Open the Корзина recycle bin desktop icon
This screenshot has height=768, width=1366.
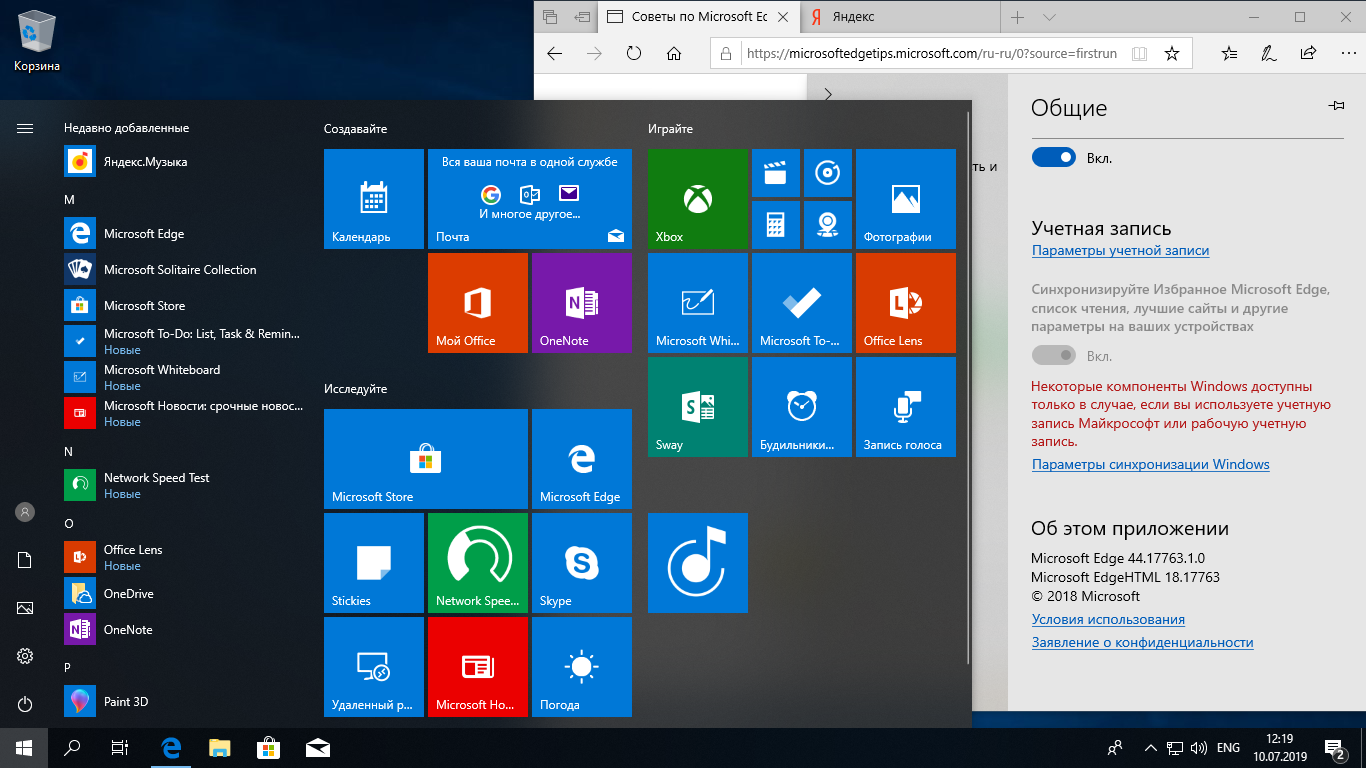[x=37, y=39]
